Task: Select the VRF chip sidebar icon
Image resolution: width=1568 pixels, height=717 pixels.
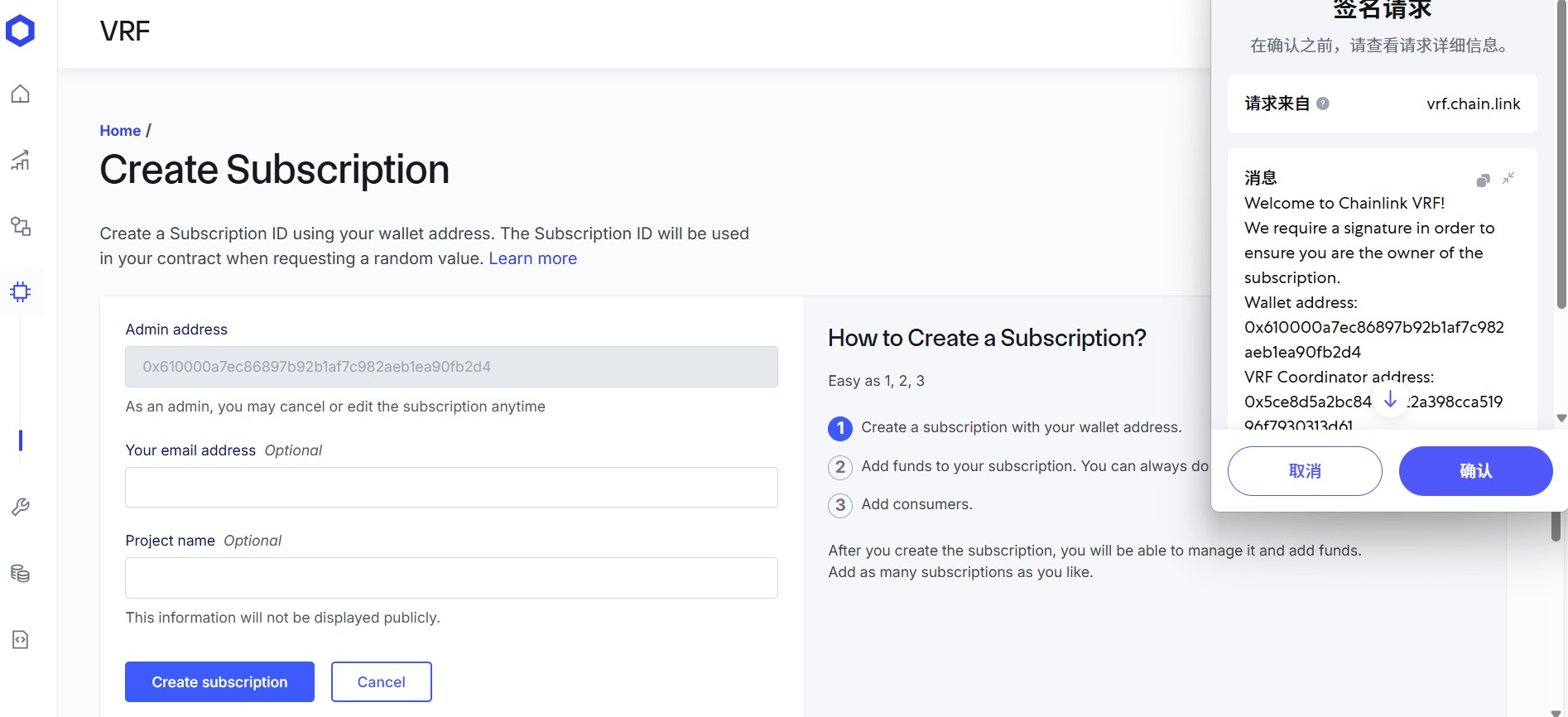Action: point(20,291)
